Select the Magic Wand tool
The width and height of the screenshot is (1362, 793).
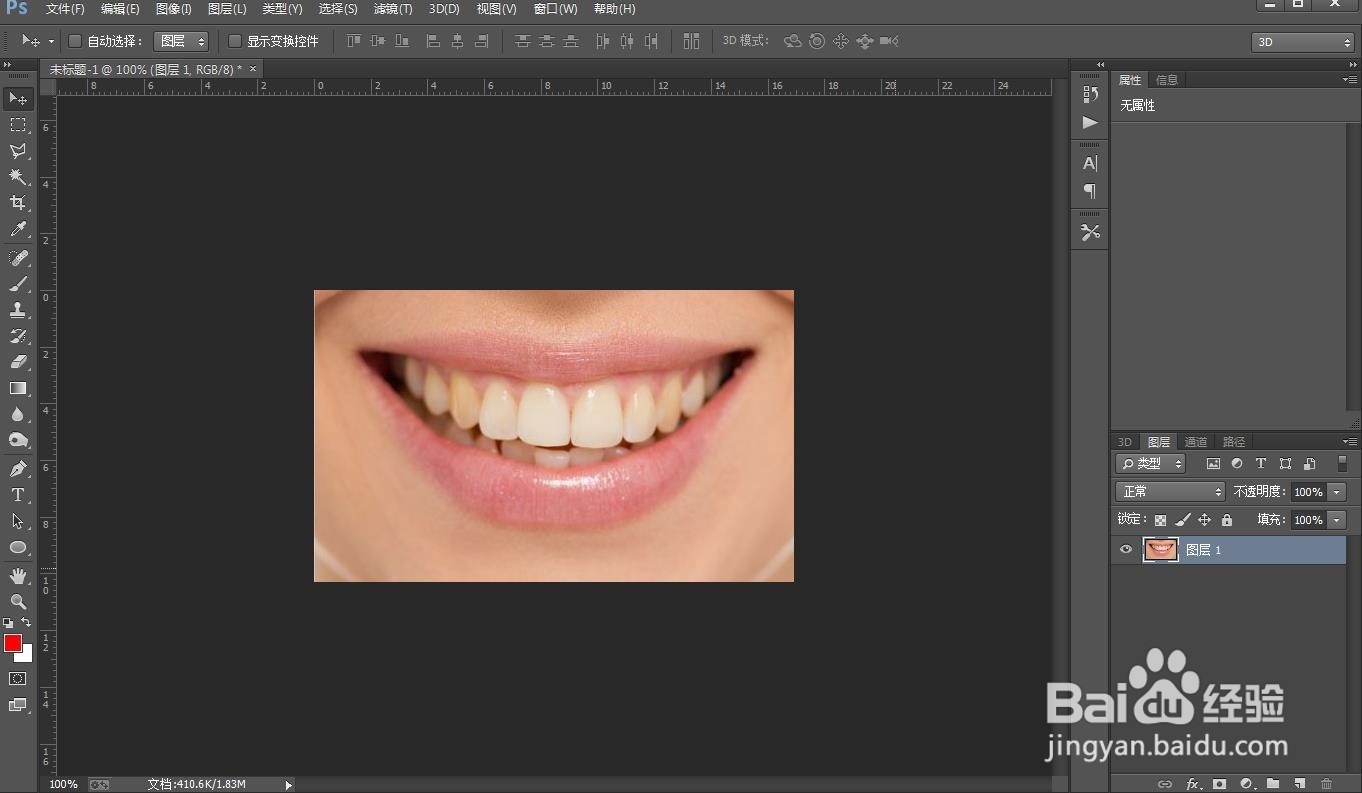(18, 177)
